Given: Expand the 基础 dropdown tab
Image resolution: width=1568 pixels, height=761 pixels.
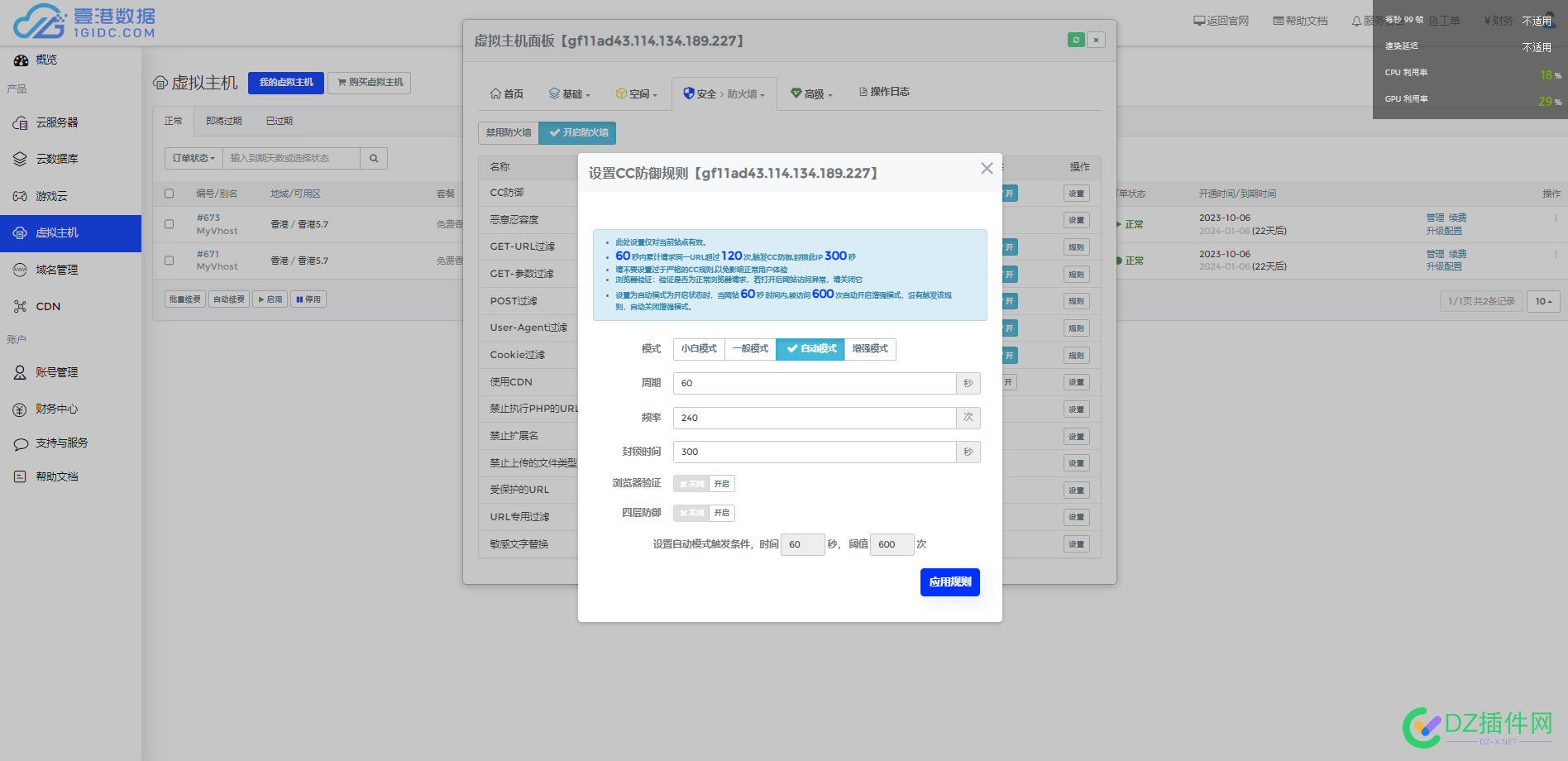Looking at the screenshot, I should click(570, 94).
